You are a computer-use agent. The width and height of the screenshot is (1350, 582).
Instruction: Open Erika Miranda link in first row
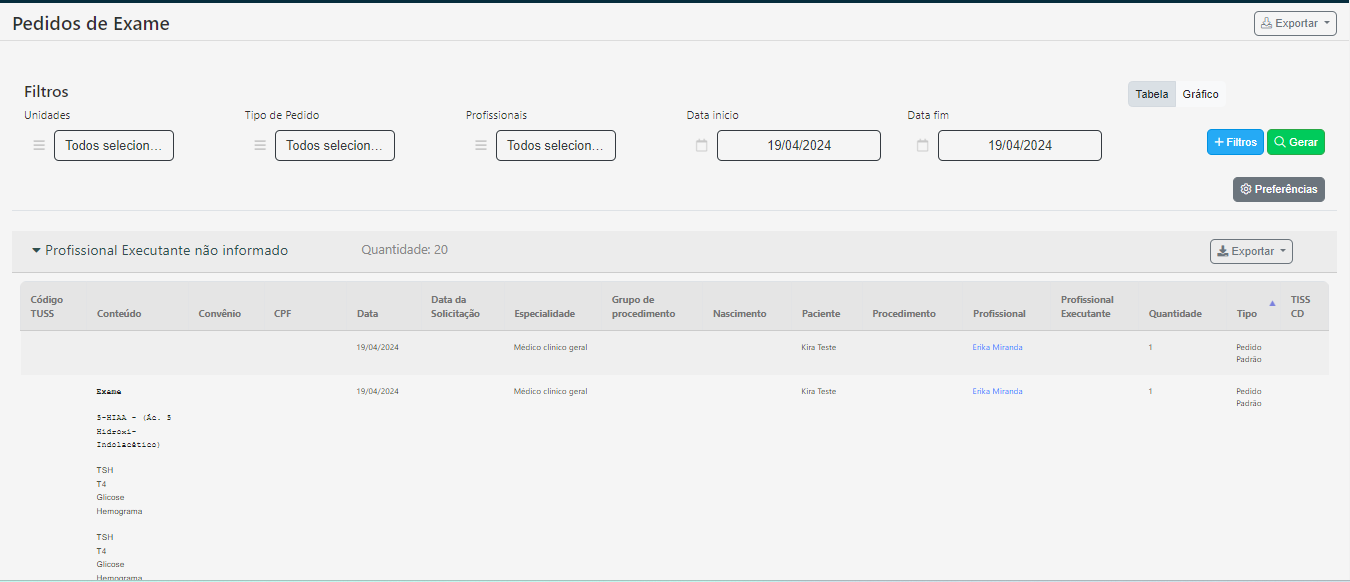pos(997,348)
